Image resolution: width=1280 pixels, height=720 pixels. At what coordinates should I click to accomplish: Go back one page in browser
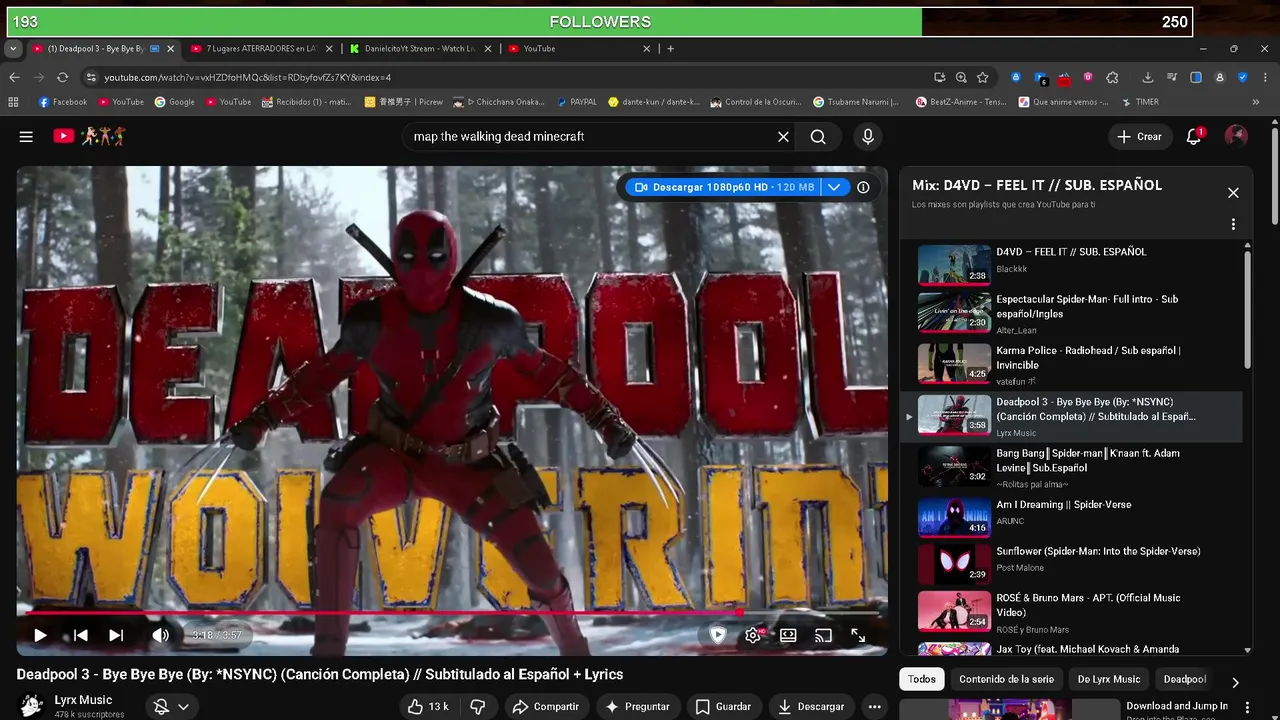14,77
